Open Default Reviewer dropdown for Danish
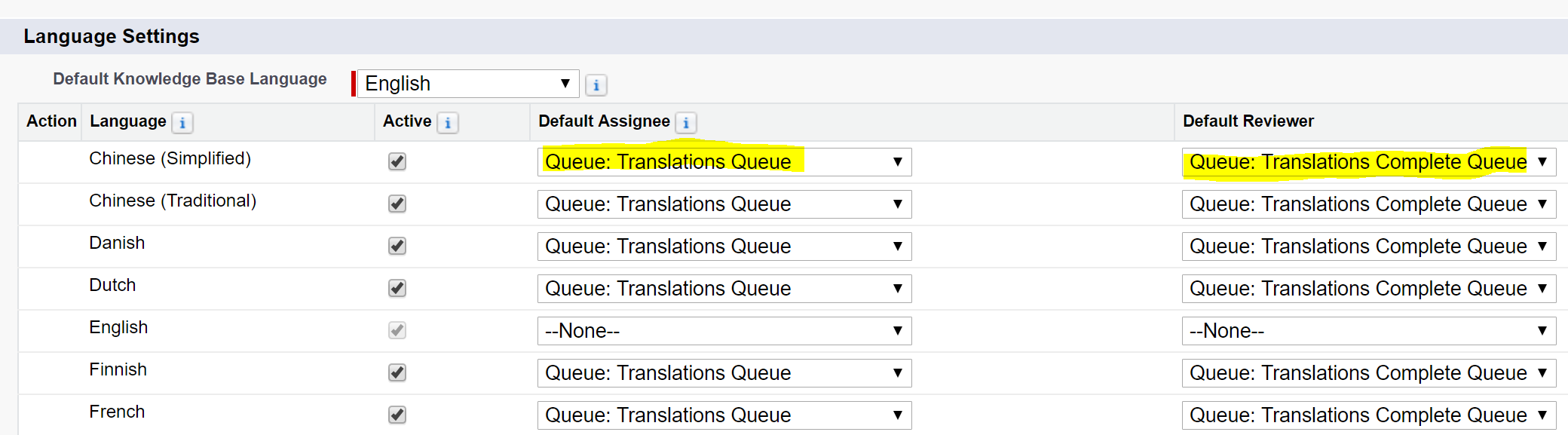 (1368, 247)
